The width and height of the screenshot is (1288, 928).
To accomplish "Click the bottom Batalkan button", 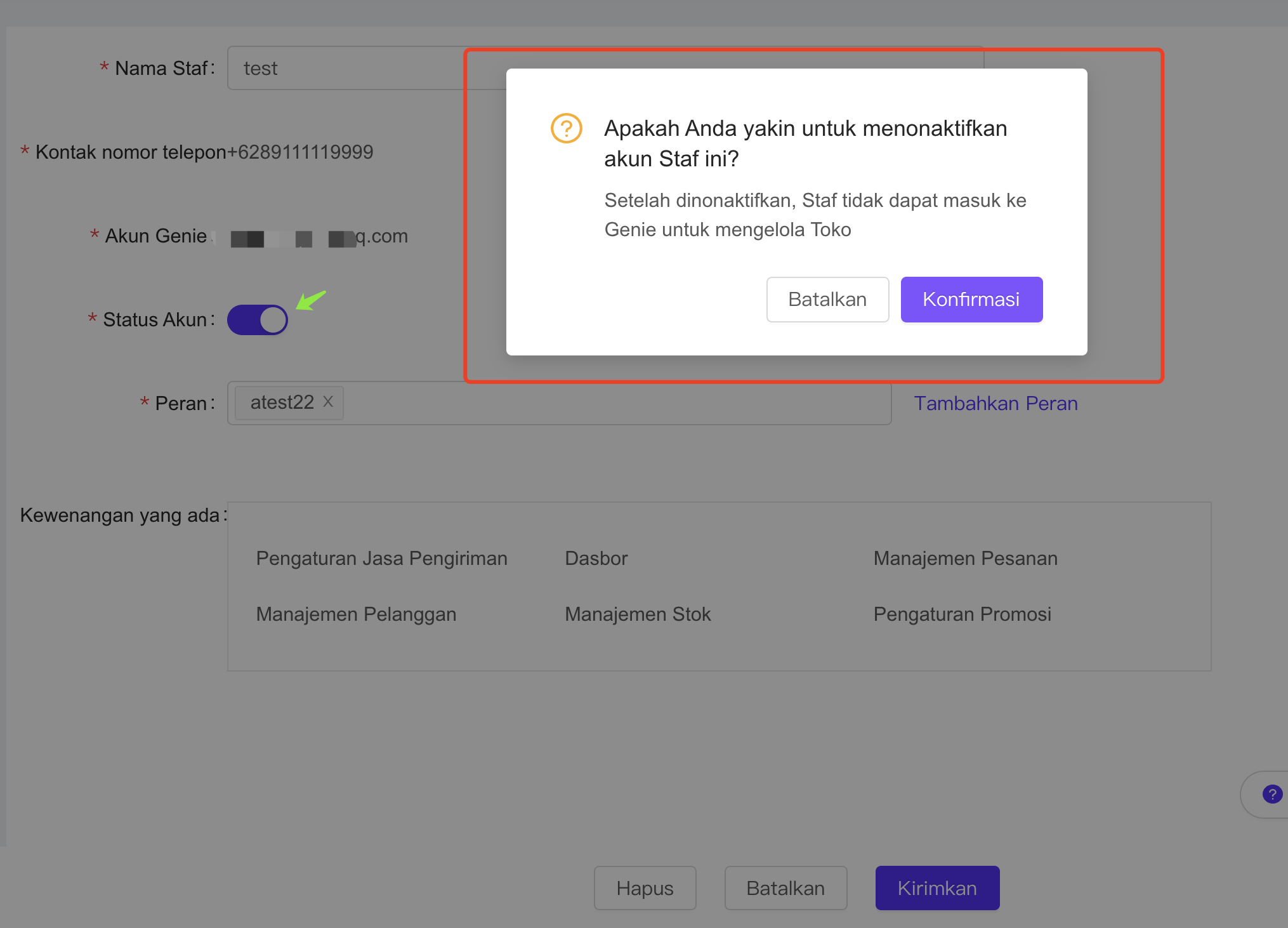I will tap(785, 888).
